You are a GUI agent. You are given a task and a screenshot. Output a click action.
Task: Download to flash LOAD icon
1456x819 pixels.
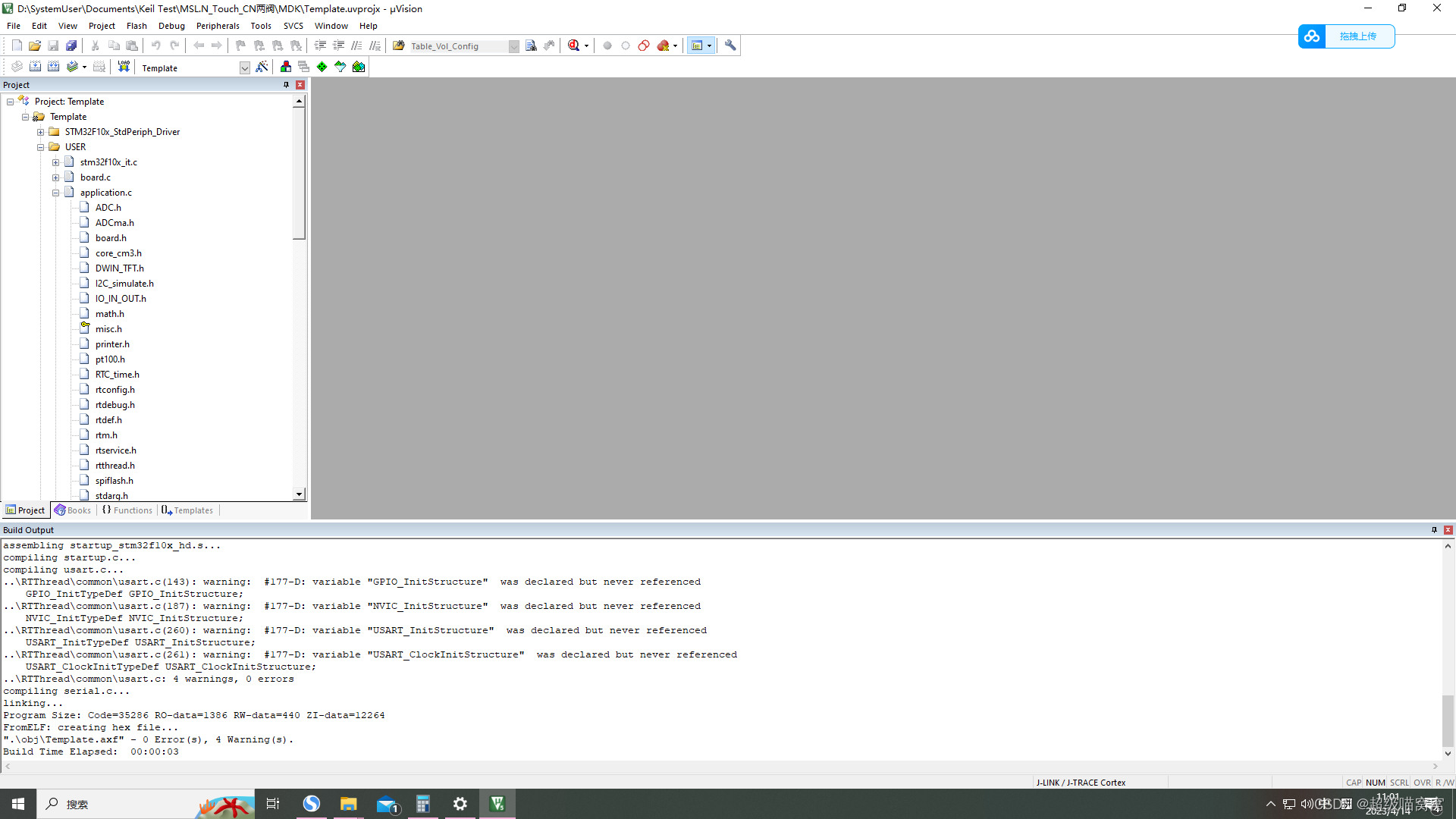coord(124,67)
